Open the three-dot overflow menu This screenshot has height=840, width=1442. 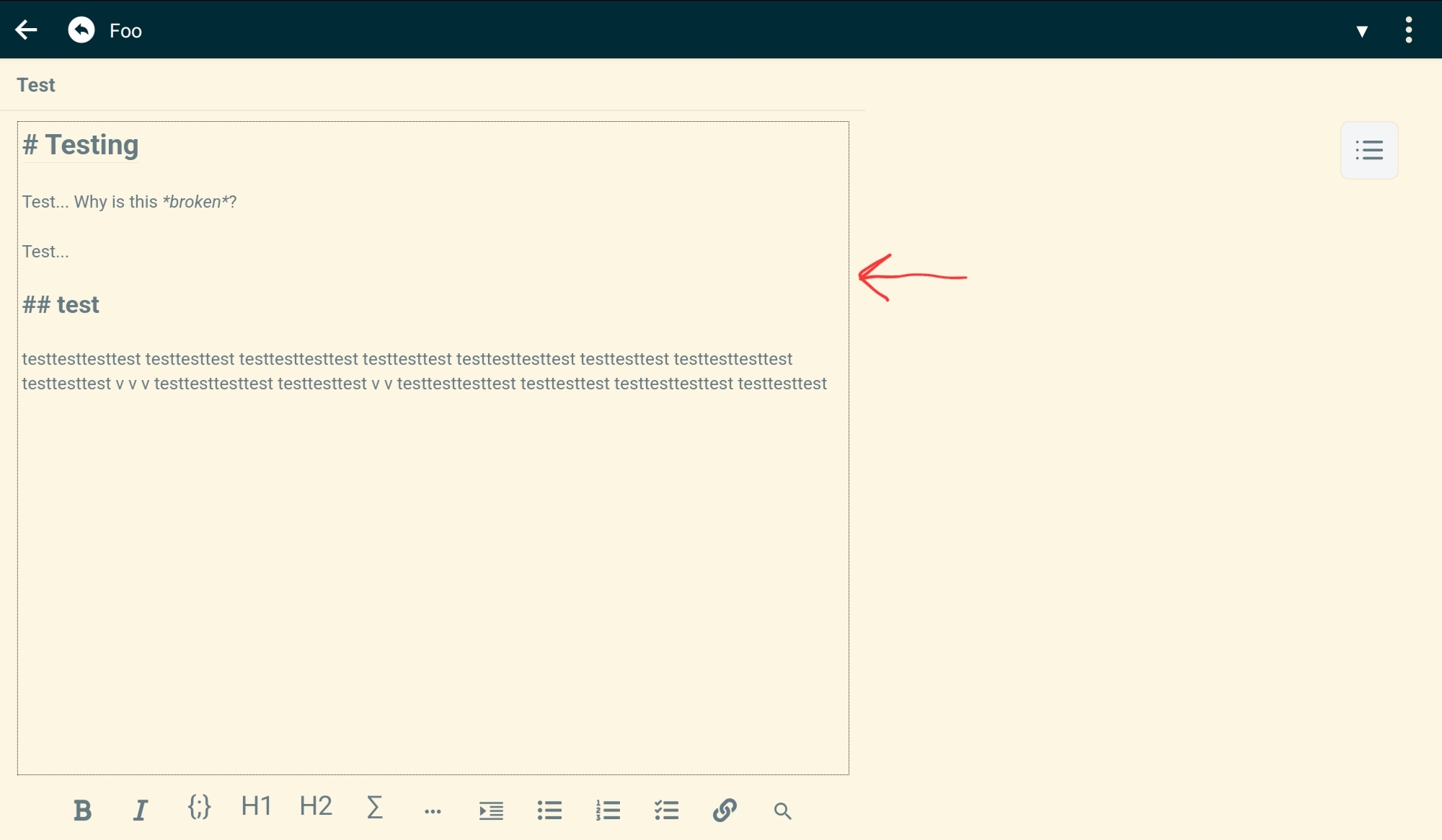[1410, 29]
